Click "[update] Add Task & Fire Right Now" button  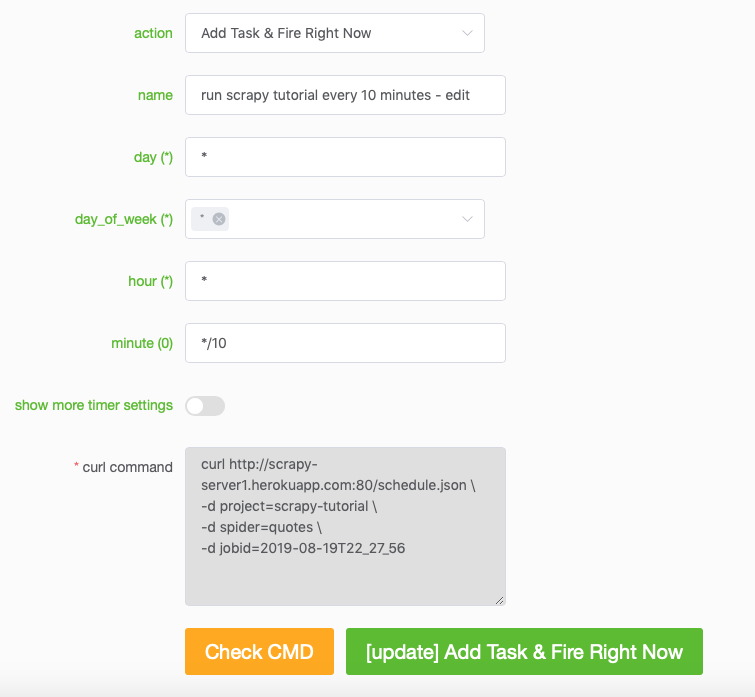tap(524, 652)
